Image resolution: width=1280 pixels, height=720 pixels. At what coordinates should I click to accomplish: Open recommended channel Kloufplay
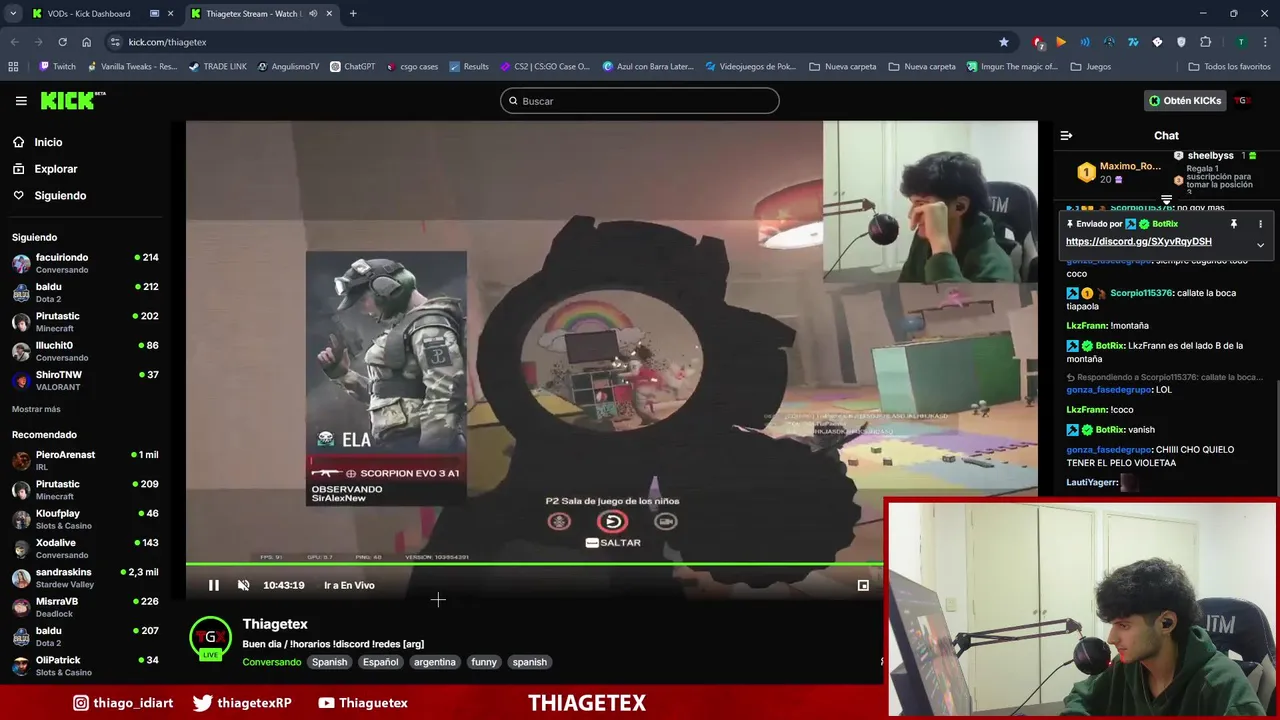click(85, 519)
